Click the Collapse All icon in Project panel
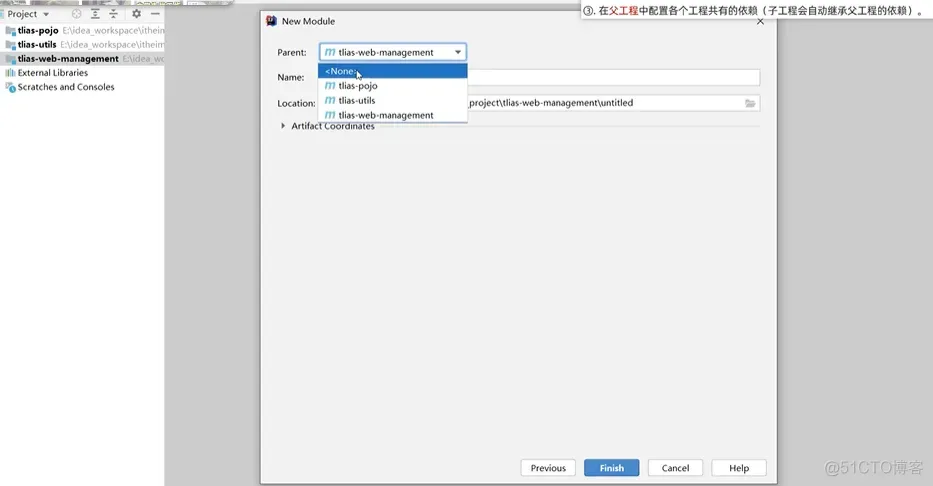 (x=114, y=14)
